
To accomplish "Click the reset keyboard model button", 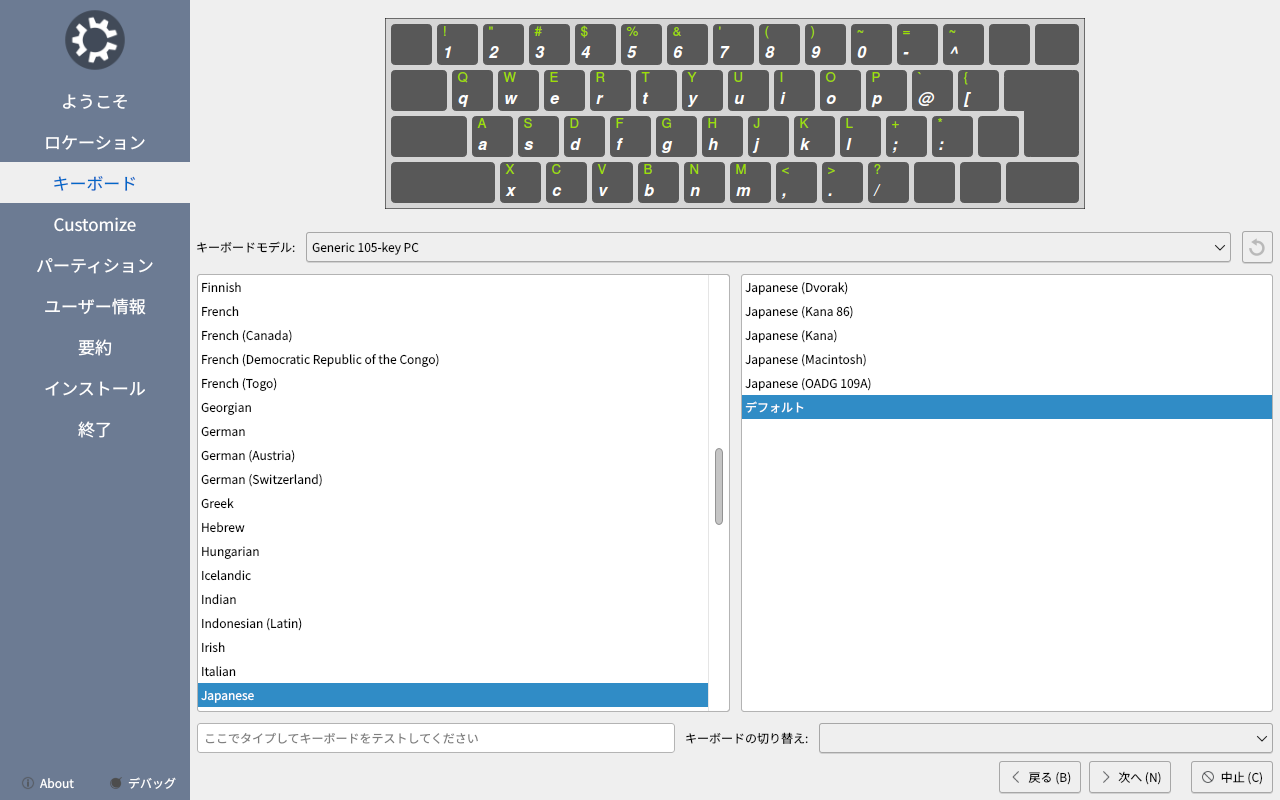I will click(x=1257, y=247).
